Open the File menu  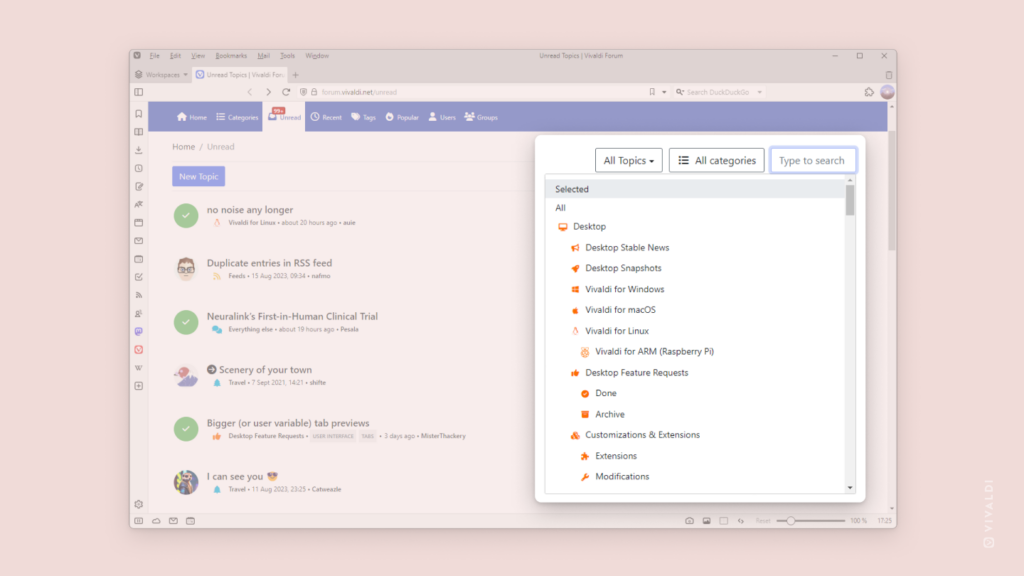point(154,56)
